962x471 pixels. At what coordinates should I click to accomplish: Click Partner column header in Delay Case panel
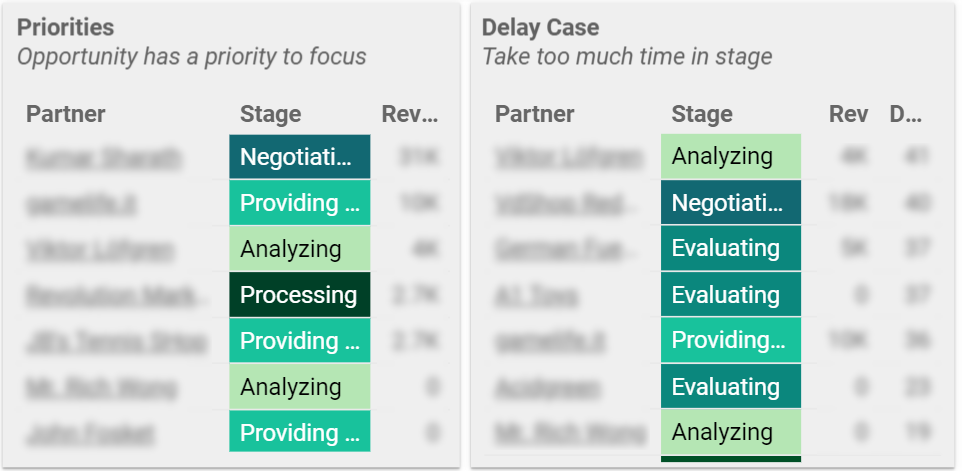[534, 114]
